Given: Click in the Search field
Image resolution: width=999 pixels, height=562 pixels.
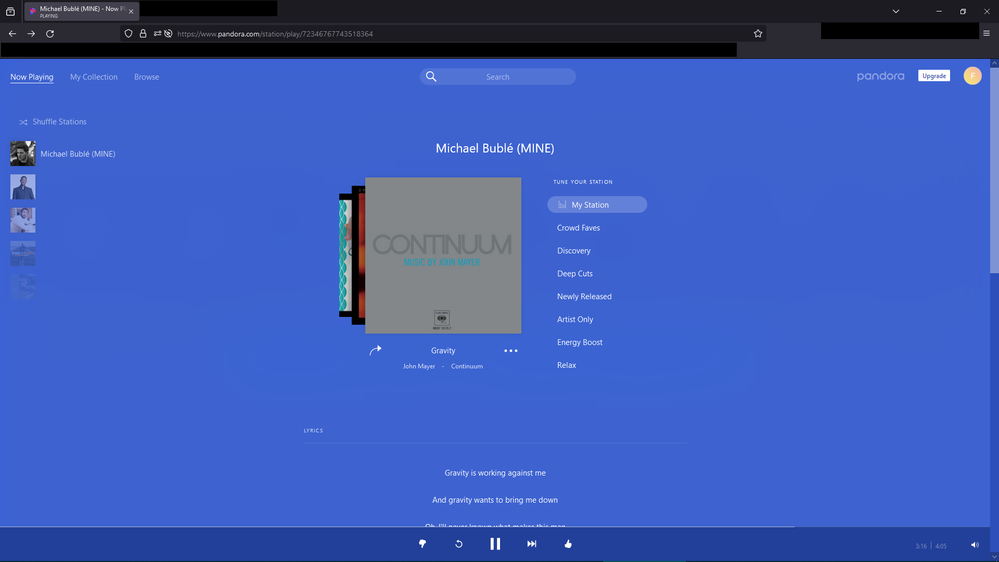Looking at the screenshot, I should point(498,77).
